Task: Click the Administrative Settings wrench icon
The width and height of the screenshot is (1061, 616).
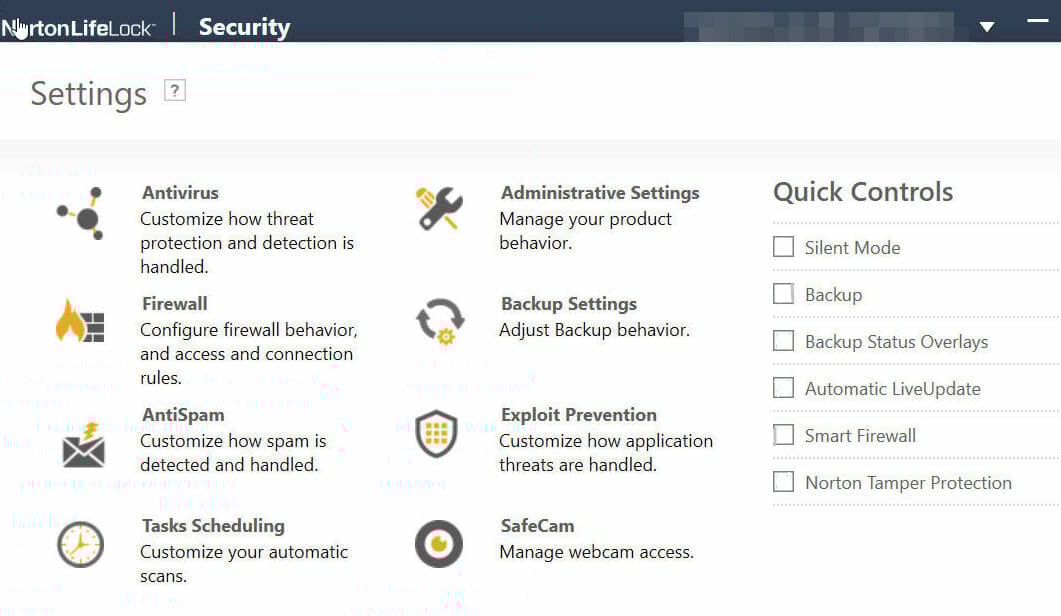Action: pyautogui.click(x=439, y=208)
